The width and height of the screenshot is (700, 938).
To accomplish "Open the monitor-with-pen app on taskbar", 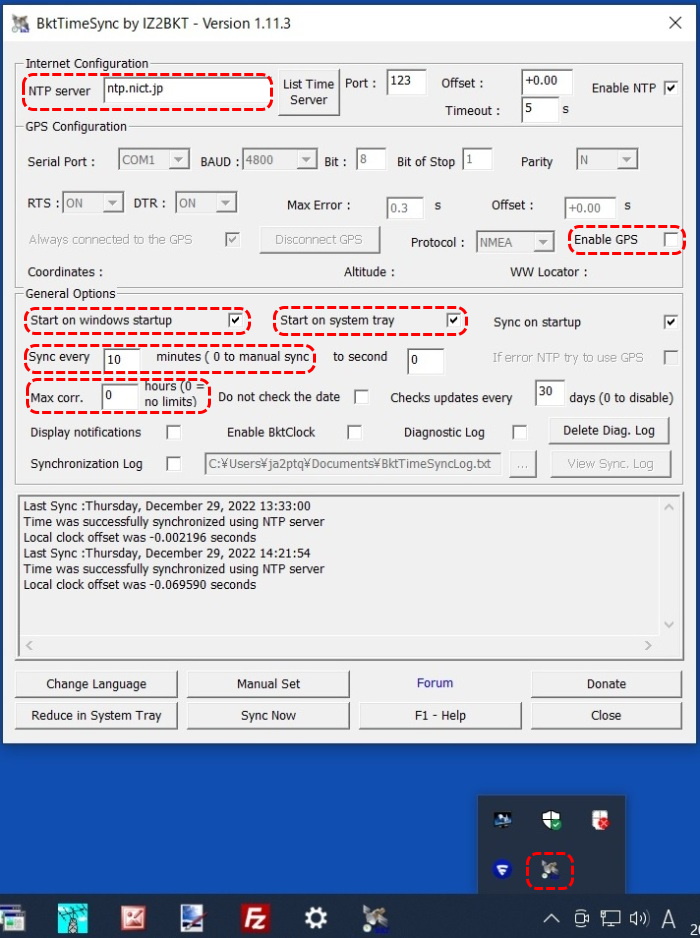I will (x=194, y=918).
